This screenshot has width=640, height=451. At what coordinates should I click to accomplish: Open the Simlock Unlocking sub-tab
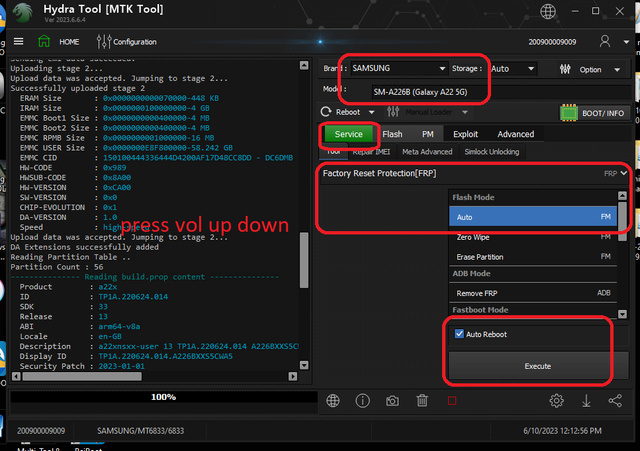(x=492, y=152)
